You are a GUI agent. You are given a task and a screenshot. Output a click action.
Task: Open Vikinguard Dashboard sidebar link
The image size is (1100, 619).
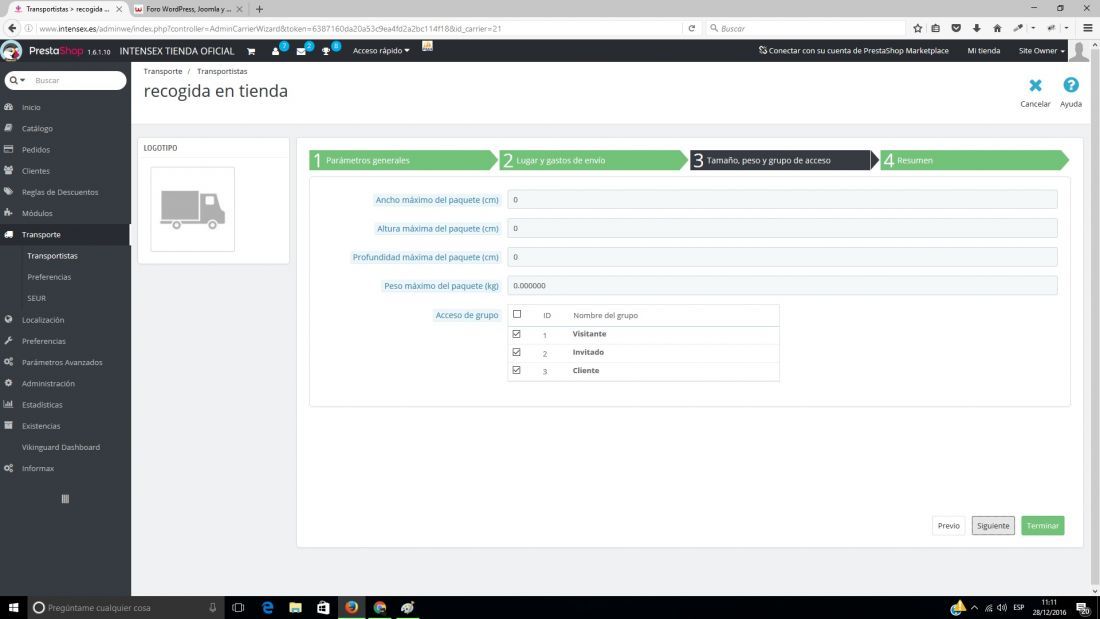point(60,448)
